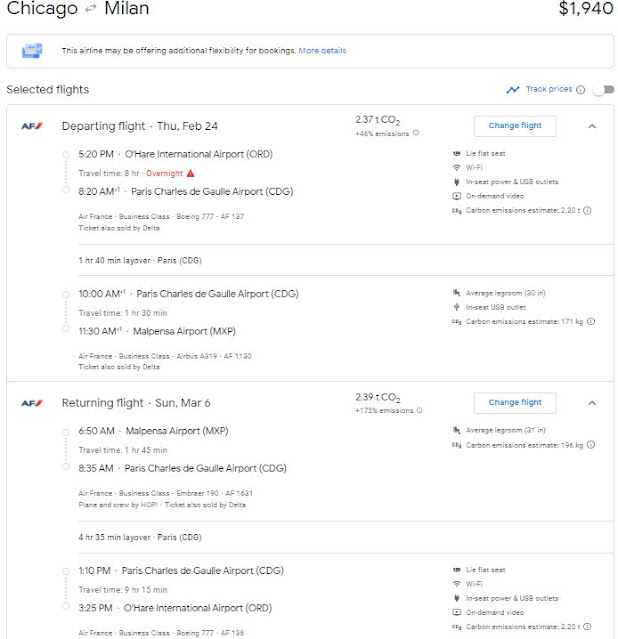Collapse the departing flight details chevron

[592, 126]
